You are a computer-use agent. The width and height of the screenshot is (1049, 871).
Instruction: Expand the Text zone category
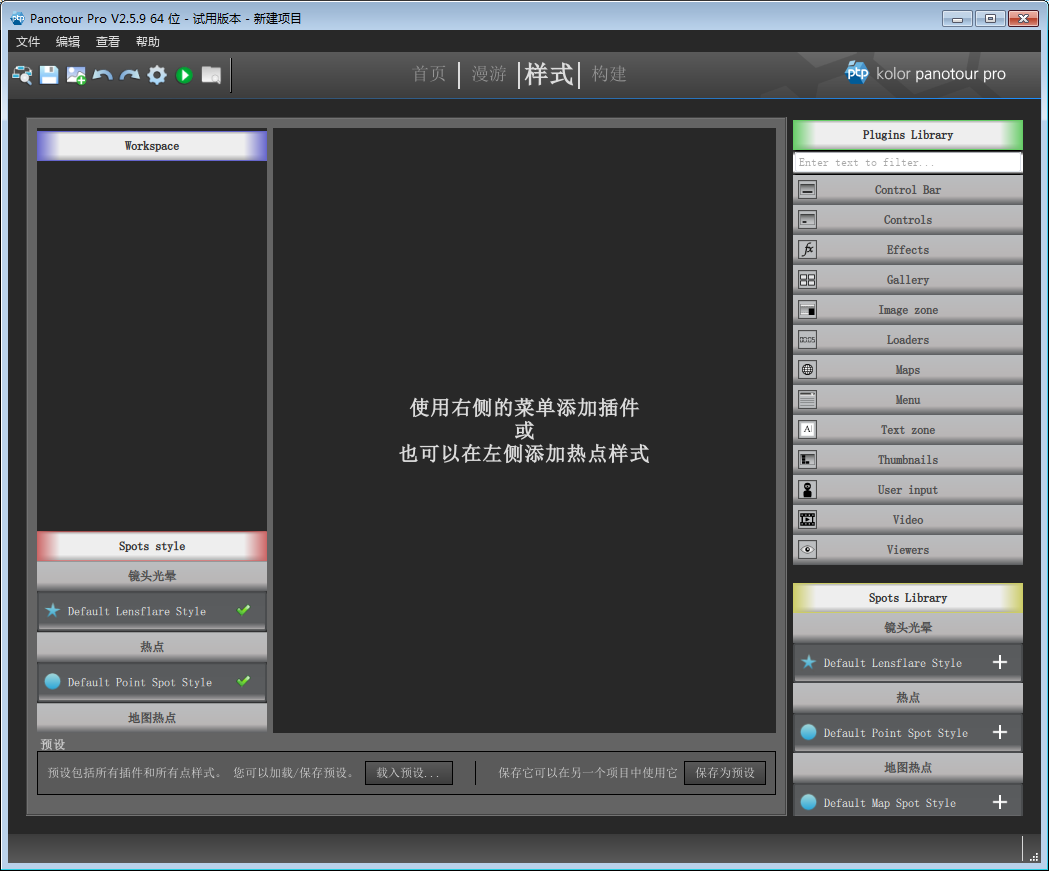tap(908, 429)
